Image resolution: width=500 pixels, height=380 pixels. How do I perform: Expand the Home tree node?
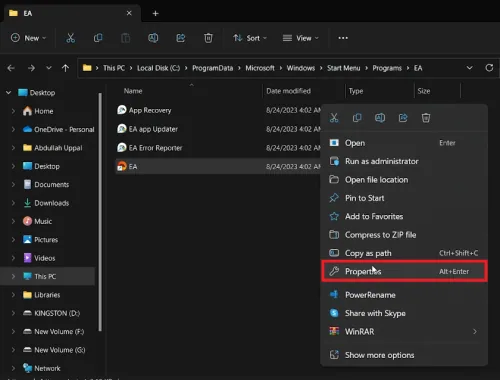click(x=13, y=111)
